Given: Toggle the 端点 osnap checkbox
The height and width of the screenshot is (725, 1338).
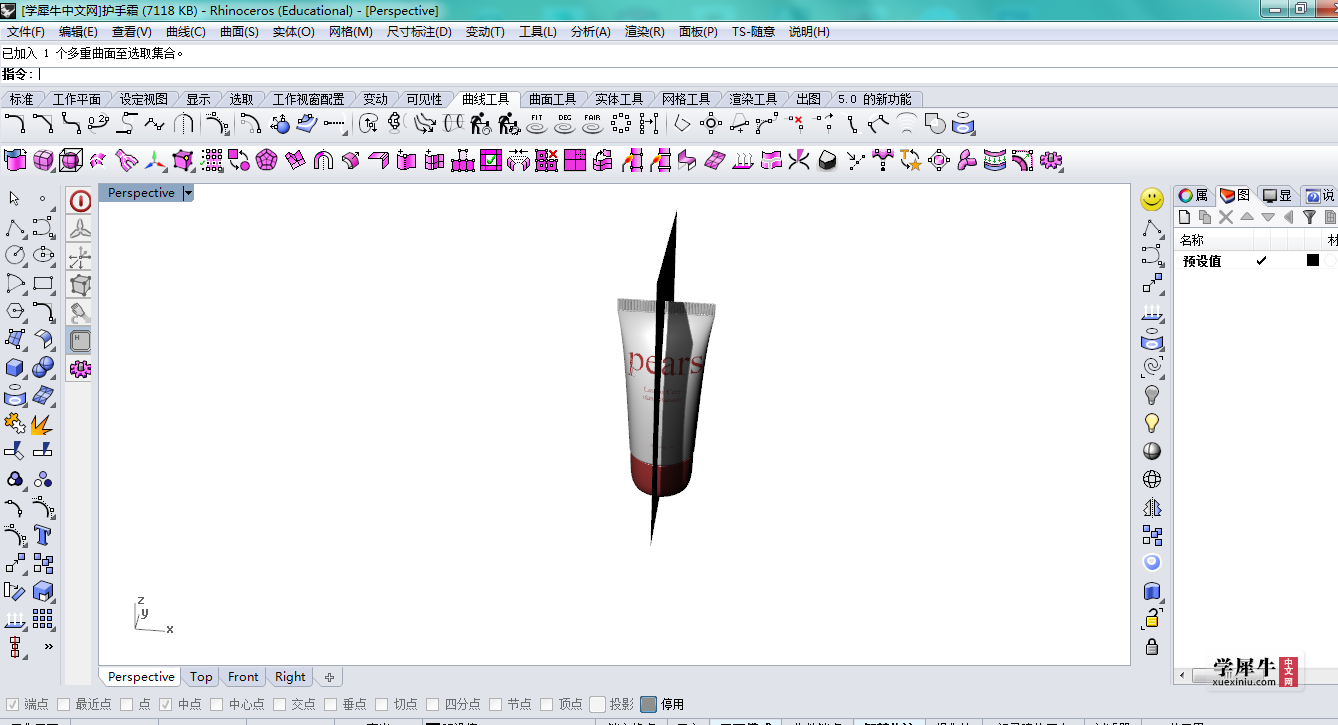Looking at the screenshot, I should pyautogui.click(x=12, y=704).
